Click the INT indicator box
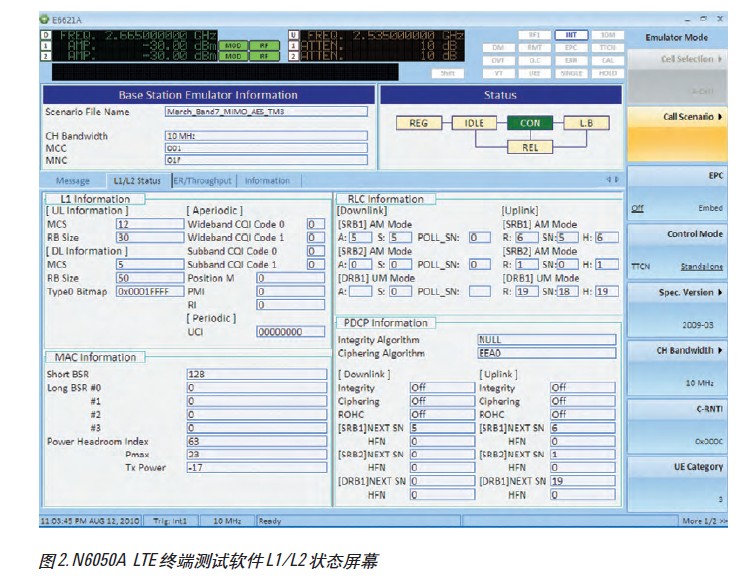Viewport: 754px width, 578px height. pos(571,35)
